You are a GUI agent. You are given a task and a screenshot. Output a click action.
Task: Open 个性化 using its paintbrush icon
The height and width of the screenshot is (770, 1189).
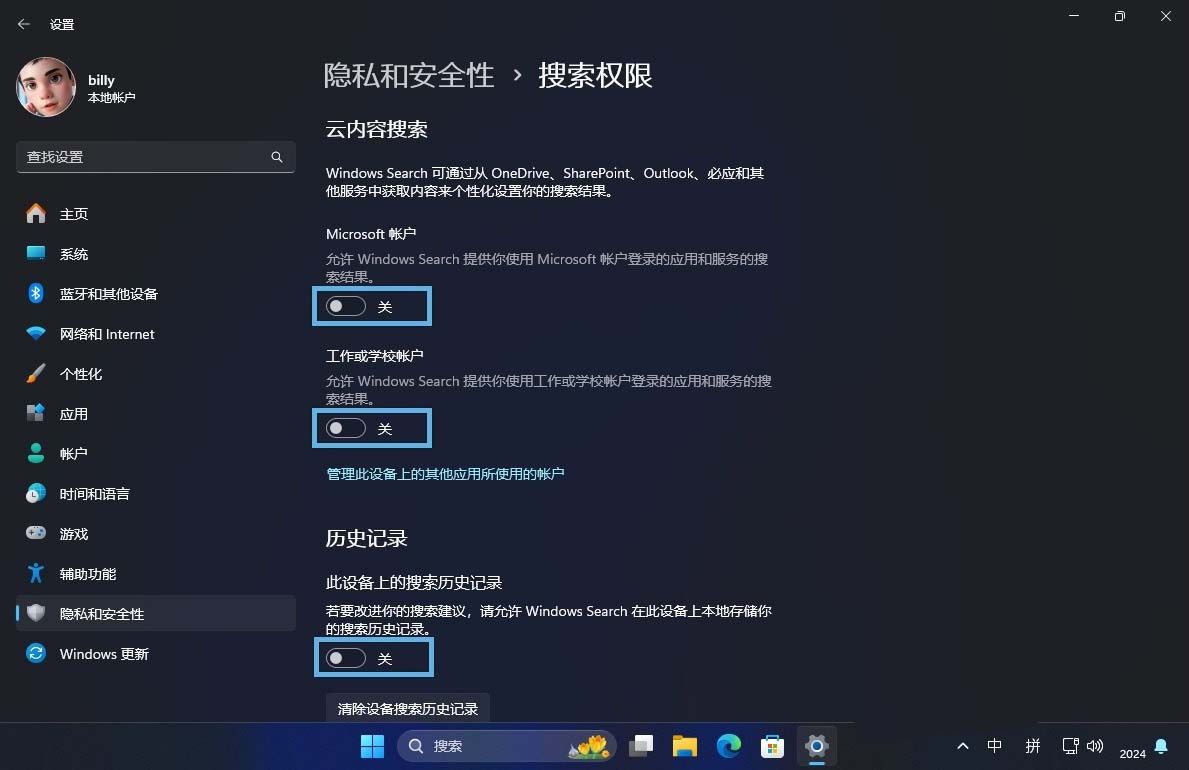coord(36,374)
